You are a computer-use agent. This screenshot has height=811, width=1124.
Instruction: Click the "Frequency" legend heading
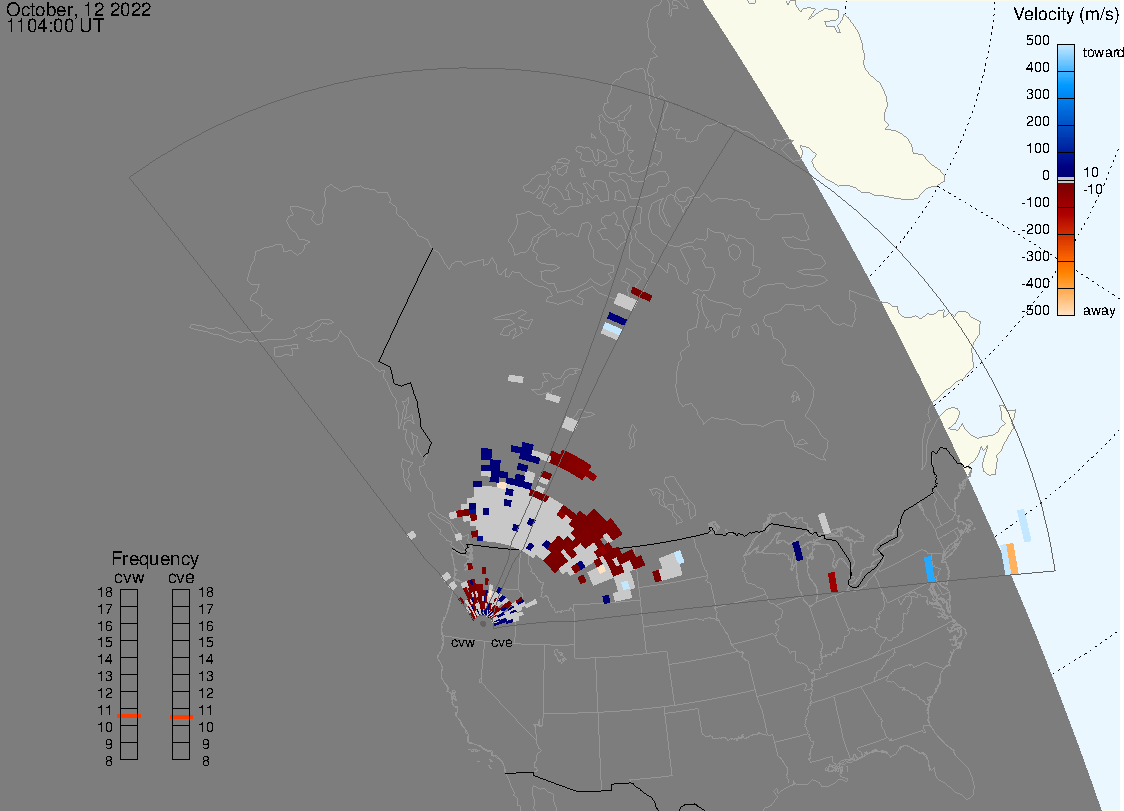point(155,559)
